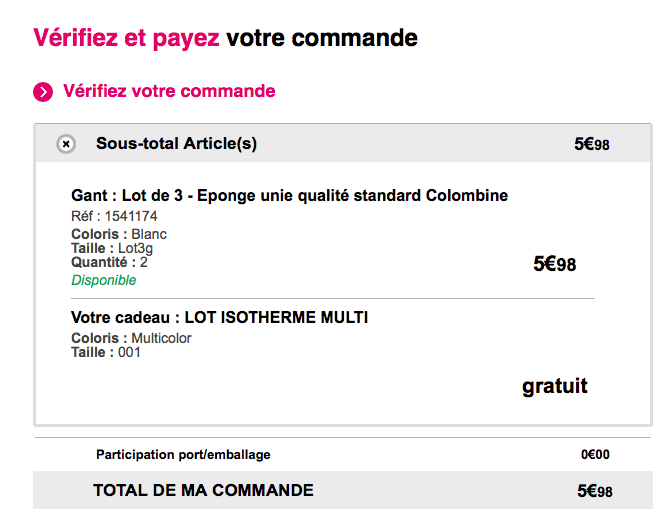The width and height of the screenshot is (672, 529).
Task: Open the Gant Lot de 3 Eponge product title
Action: pos(289,195)
